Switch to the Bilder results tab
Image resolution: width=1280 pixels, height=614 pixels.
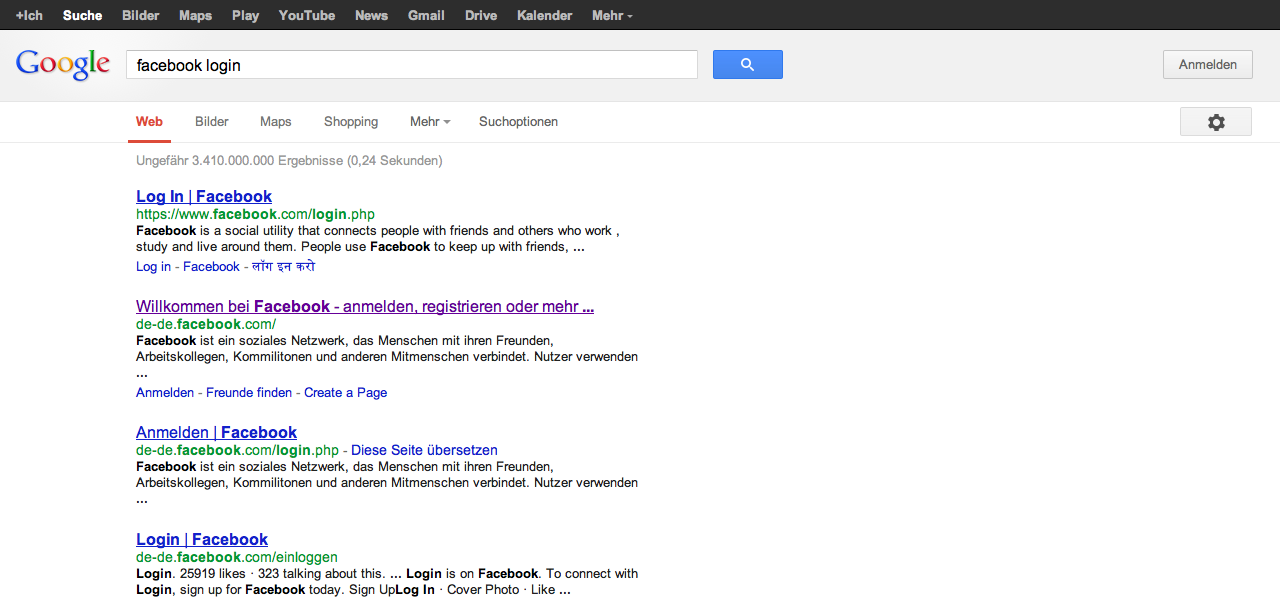pos(212,122)
